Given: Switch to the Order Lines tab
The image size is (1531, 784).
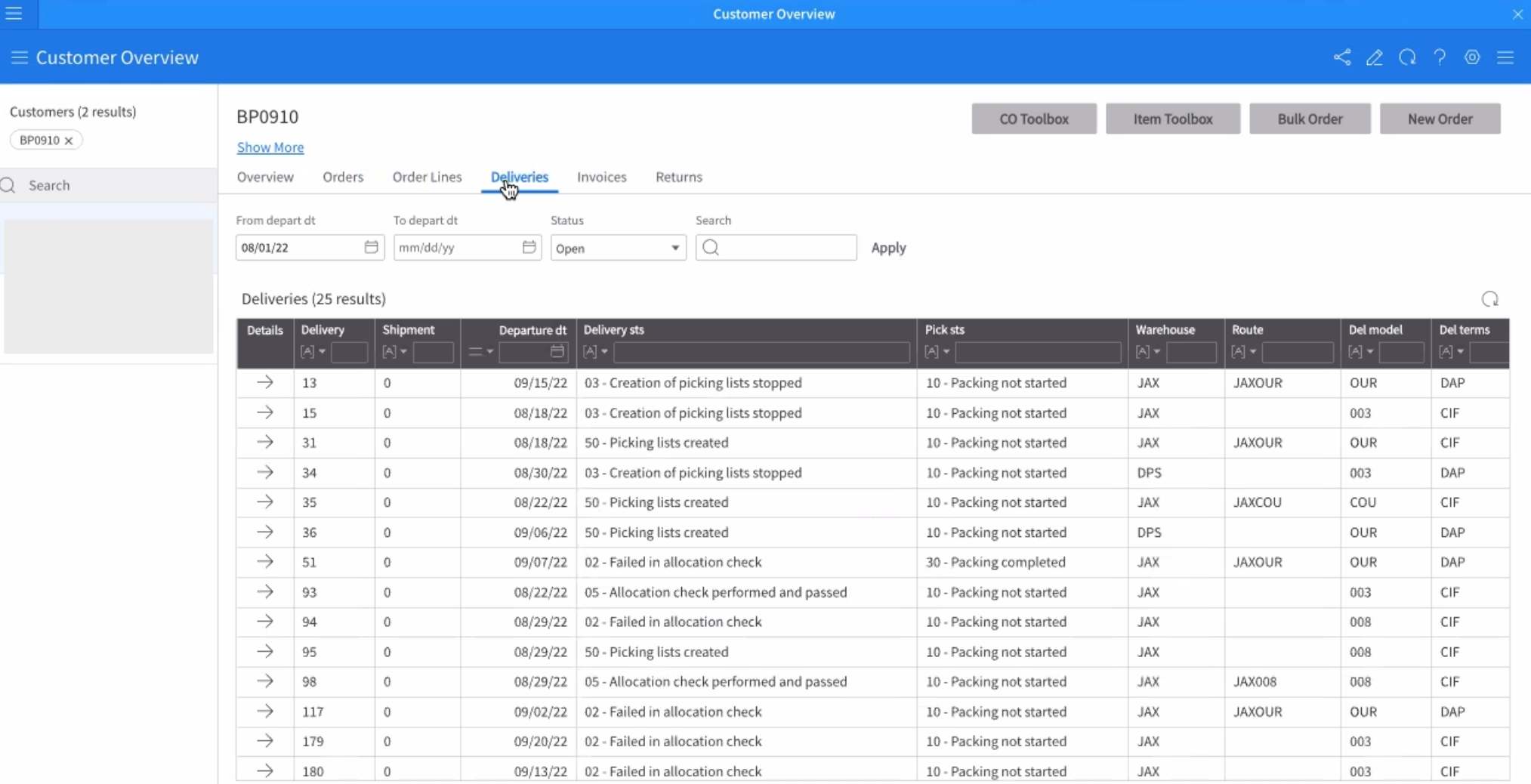Looking at the screenshot, I should pyautogui.click(x=427, y=177).
